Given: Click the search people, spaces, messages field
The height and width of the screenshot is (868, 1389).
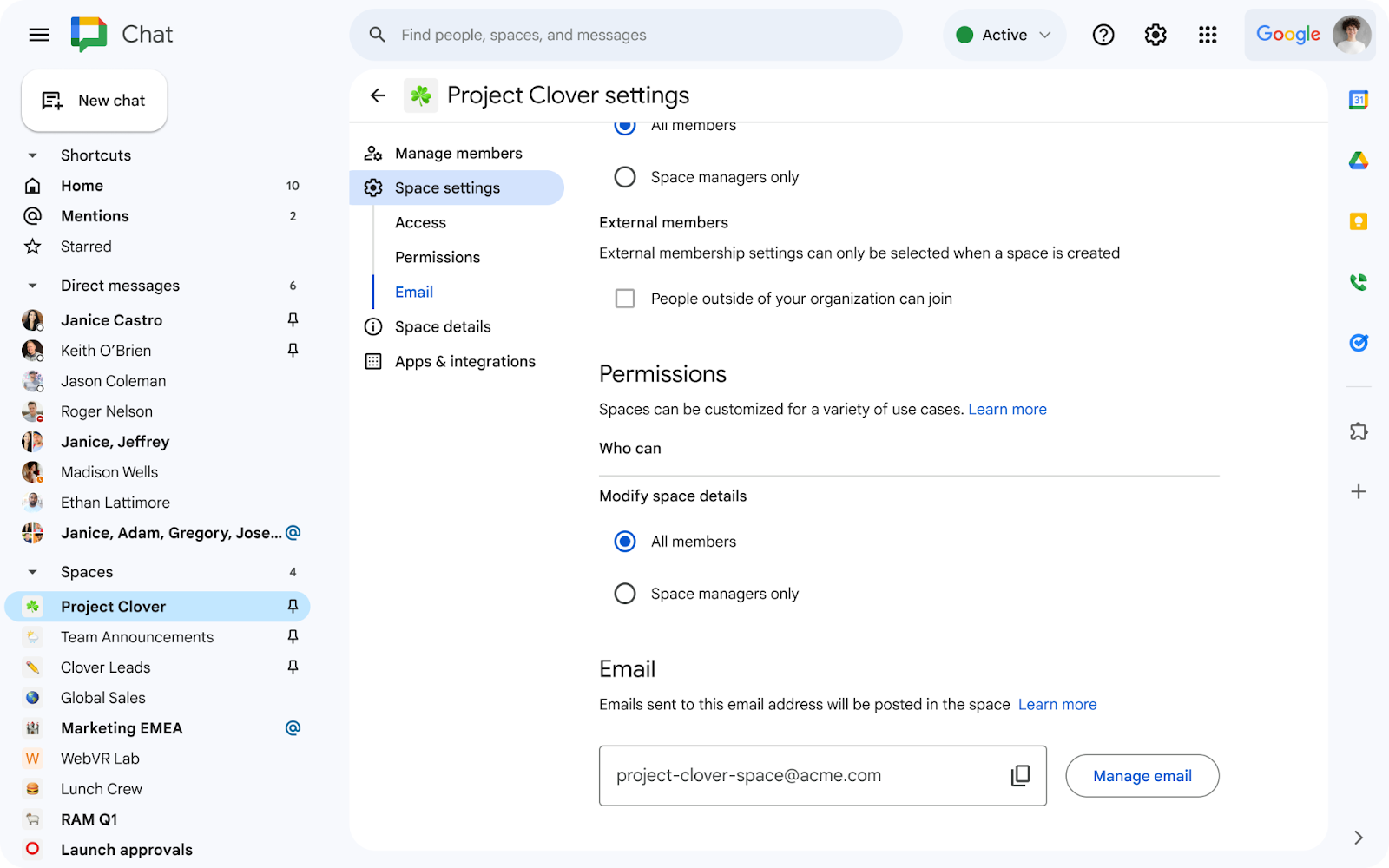Looking at the screenshot, I should coord(625,35).
